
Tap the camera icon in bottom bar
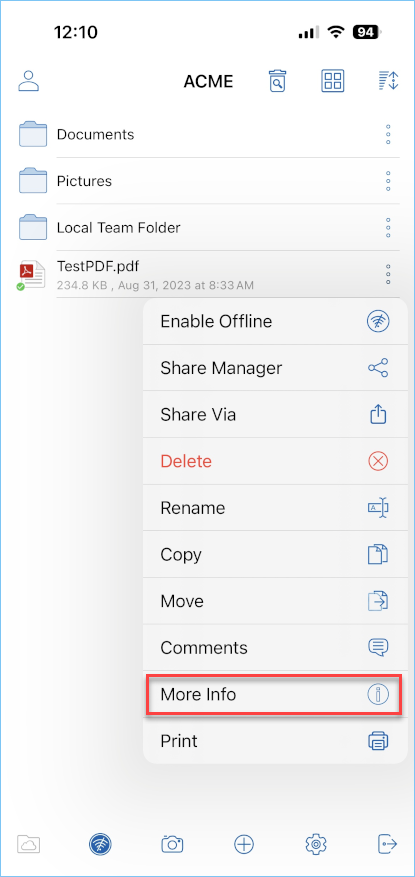[x=172, y=843]
